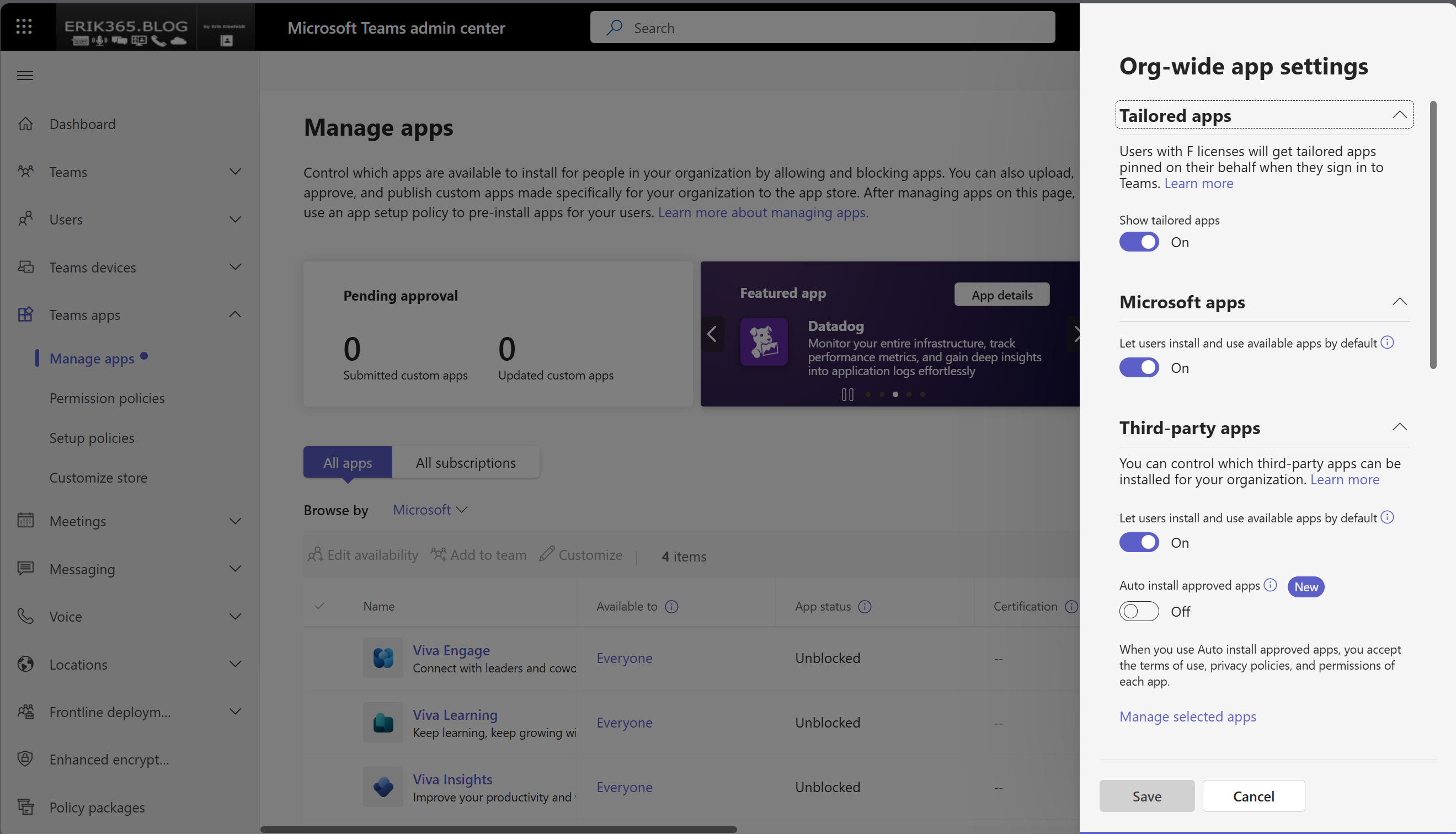Pause the featured app carousel
This screenshot has height=834, width=1456.
pos(847,395)
